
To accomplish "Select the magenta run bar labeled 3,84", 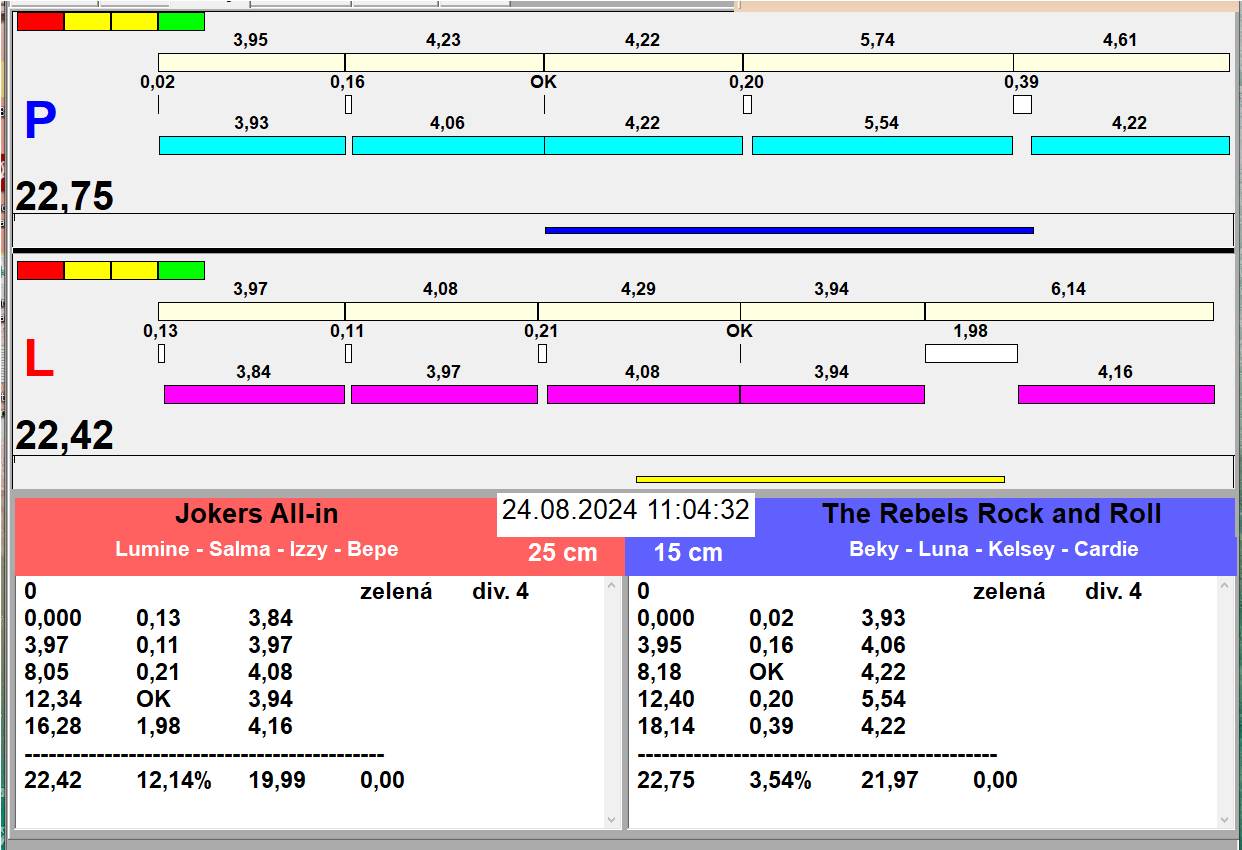I will [x=254, y=394].
